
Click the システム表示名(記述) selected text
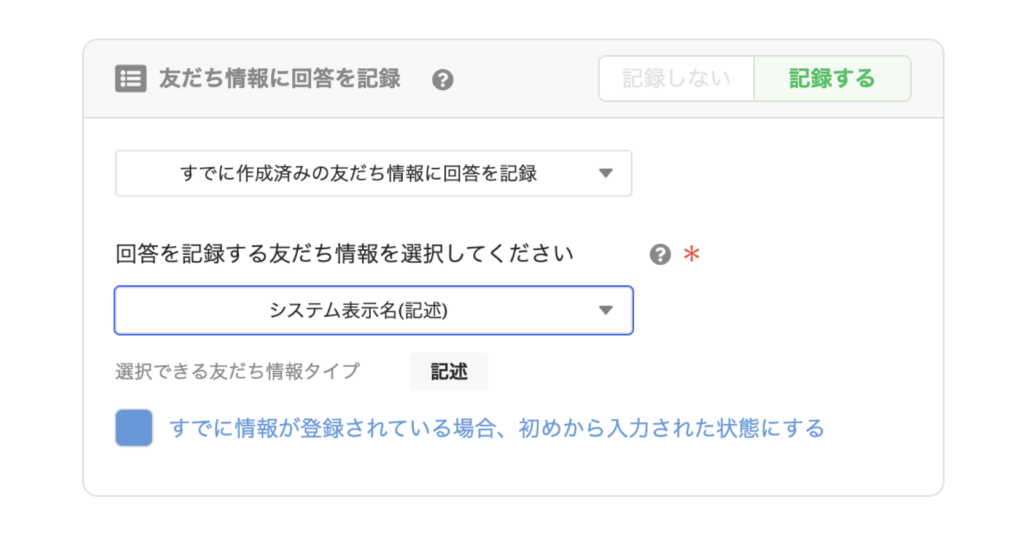359,310
